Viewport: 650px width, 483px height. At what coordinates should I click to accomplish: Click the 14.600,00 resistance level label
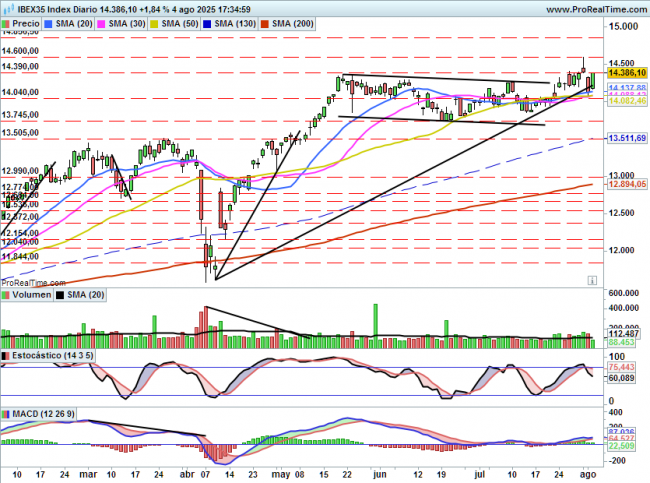[20, 51]
